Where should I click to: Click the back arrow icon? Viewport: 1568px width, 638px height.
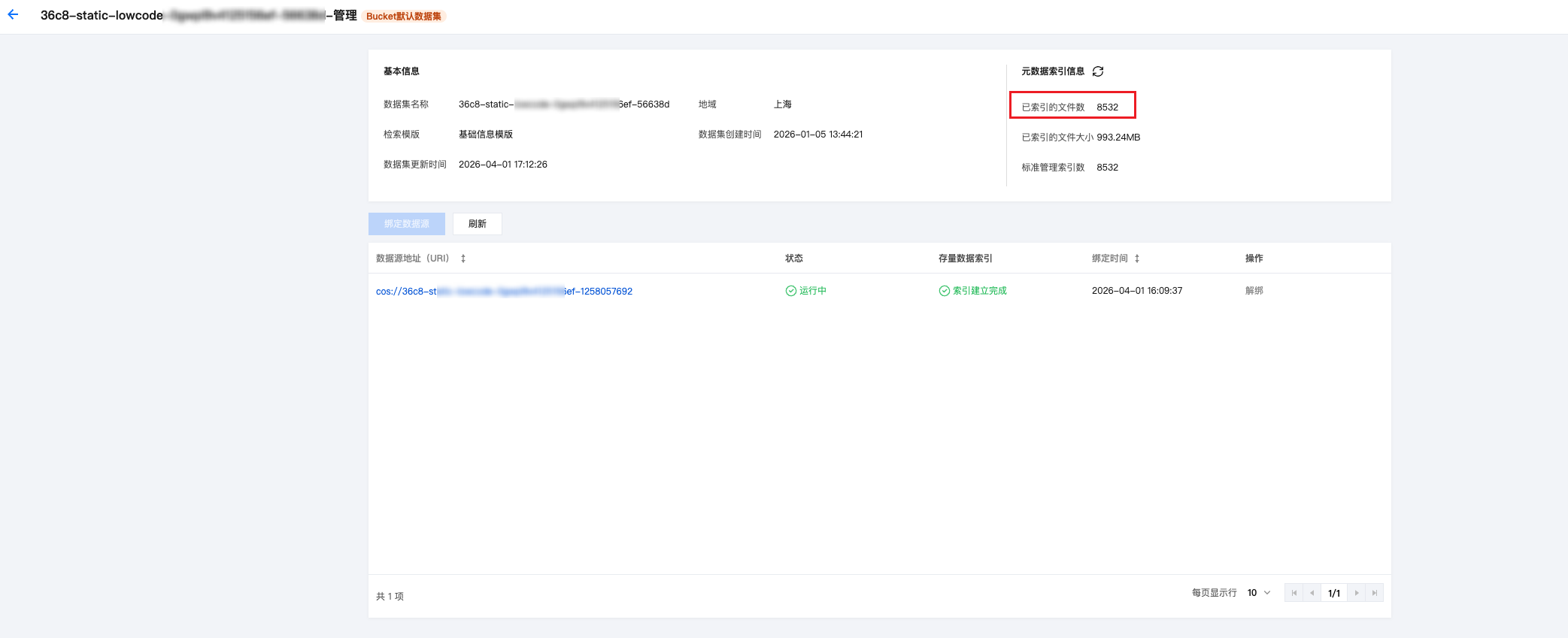click(13, 15)
